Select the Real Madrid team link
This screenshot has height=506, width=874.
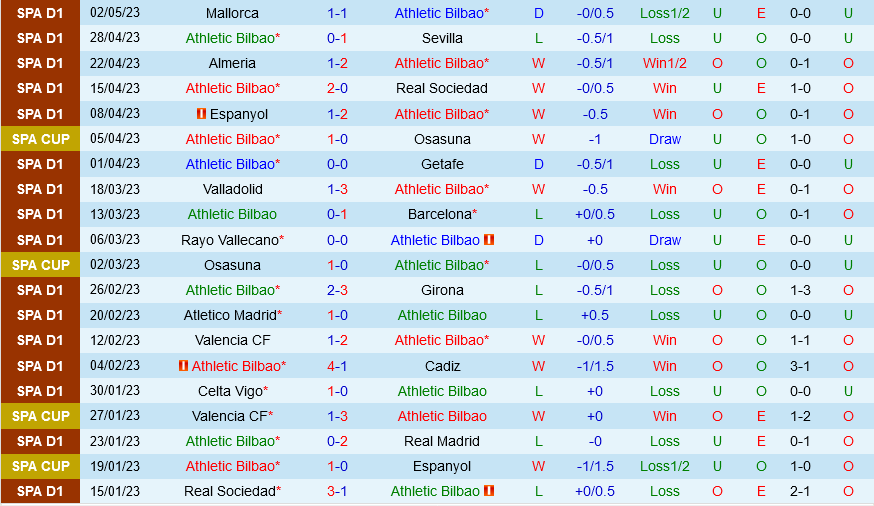tap(442, 441)
